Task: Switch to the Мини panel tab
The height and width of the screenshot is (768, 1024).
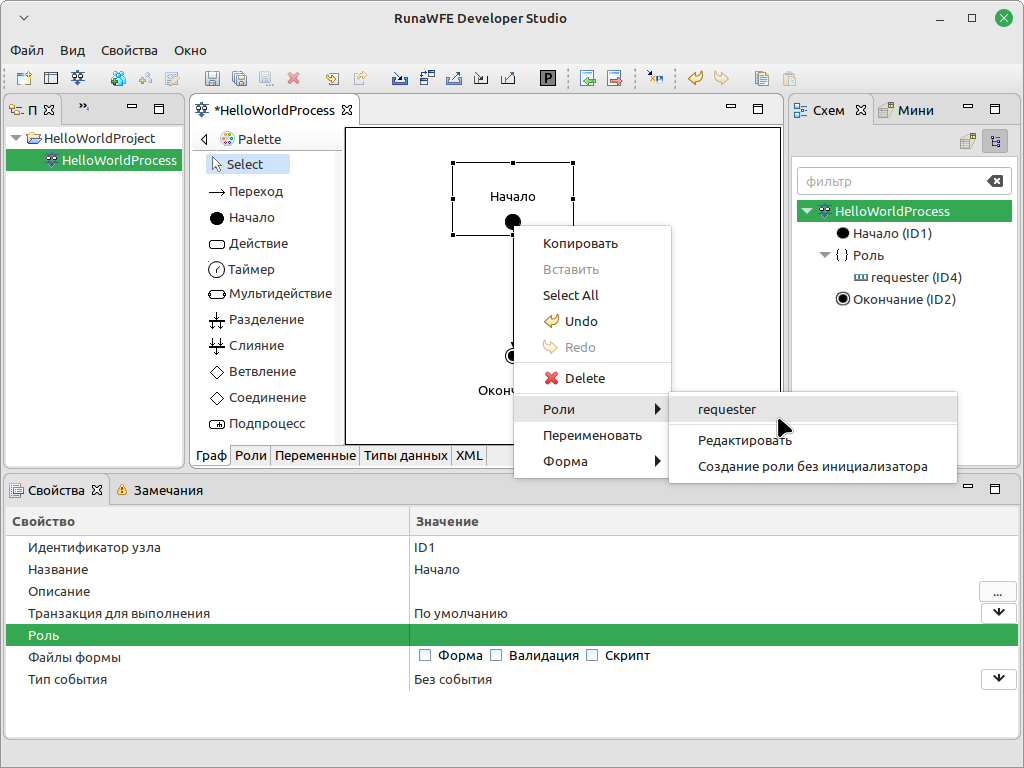Action: pyautogui.click(x=906, y=110)
